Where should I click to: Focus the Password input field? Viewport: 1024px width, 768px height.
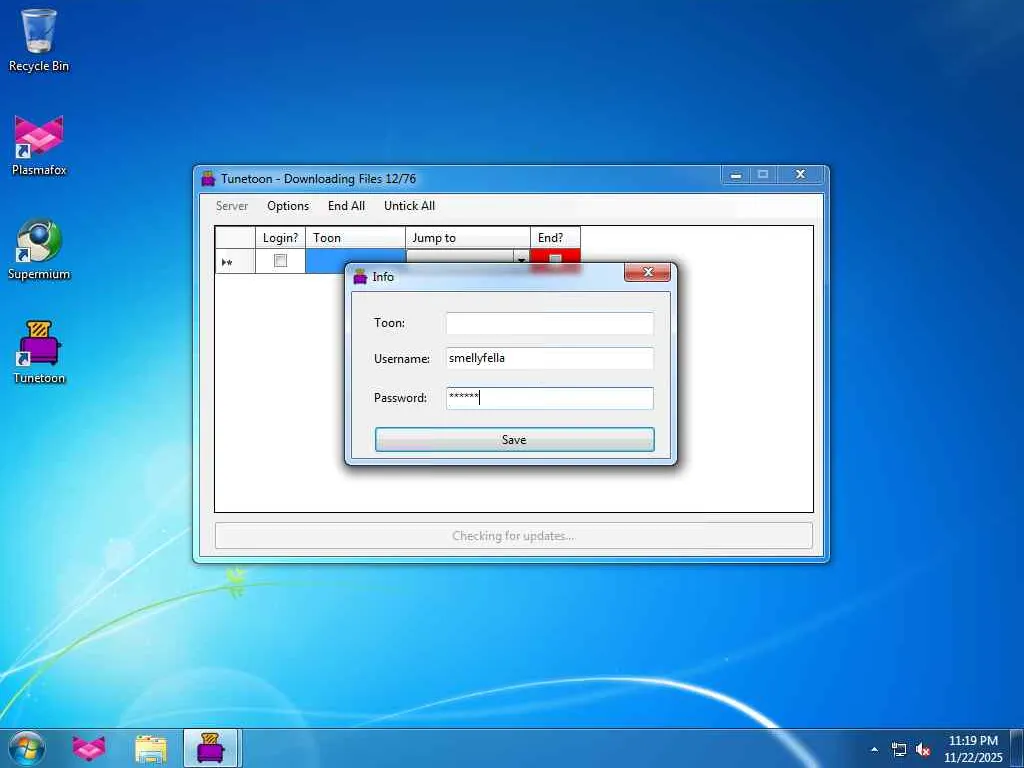549,398
